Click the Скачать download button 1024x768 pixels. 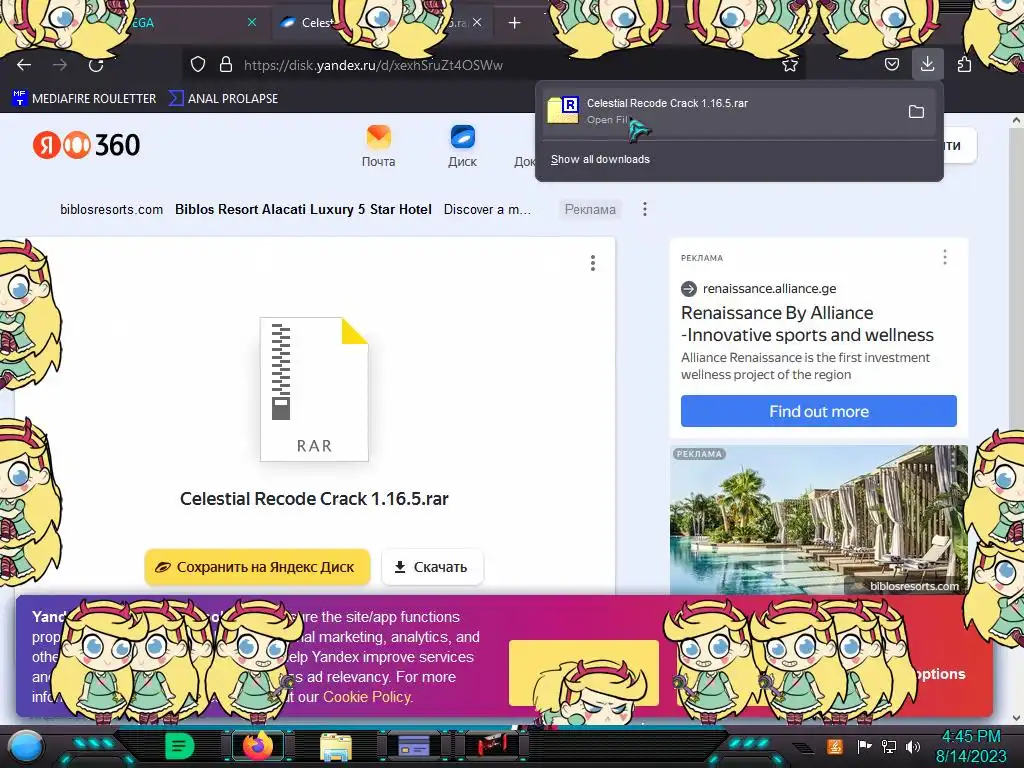432,567
